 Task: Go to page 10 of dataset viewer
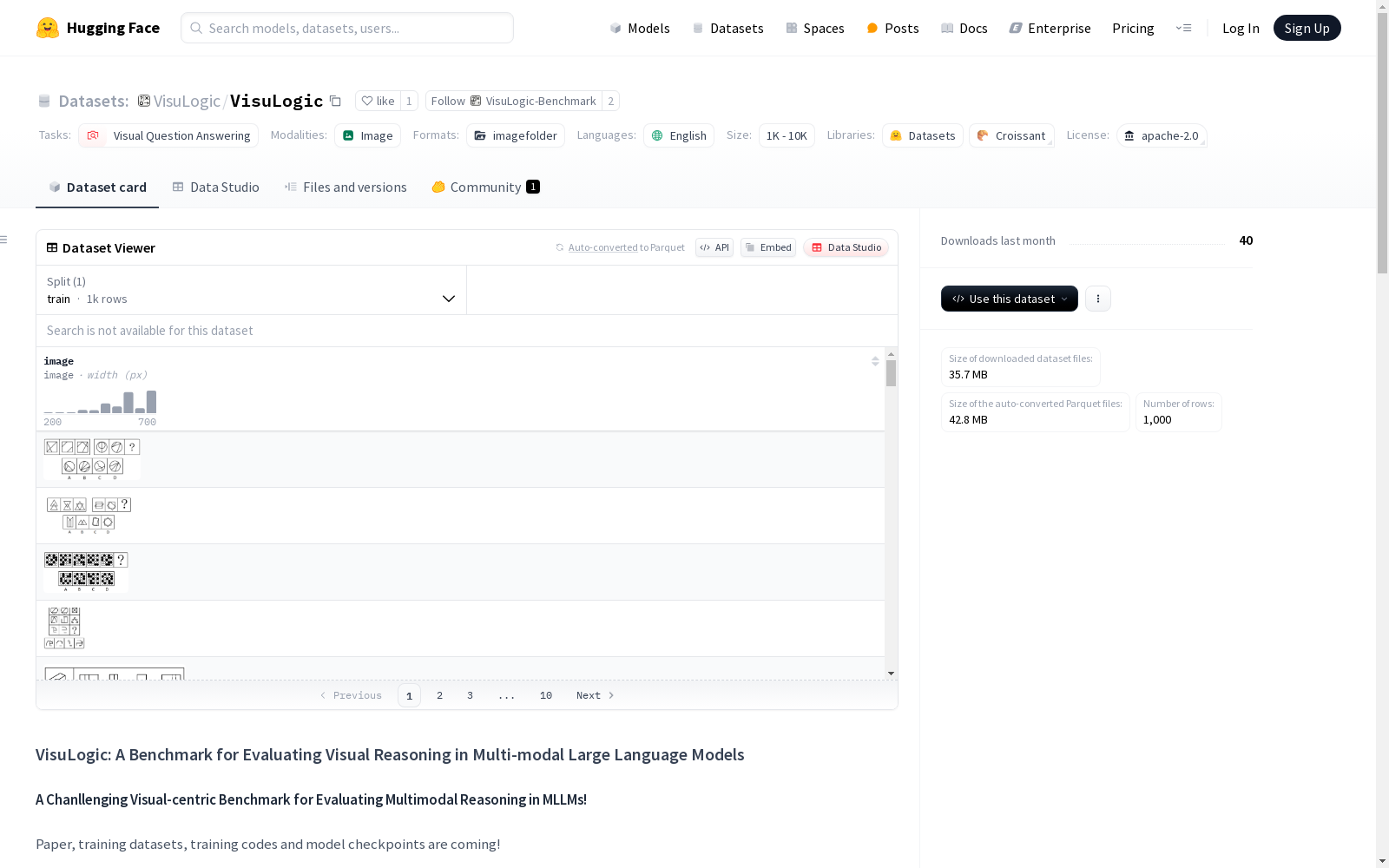tap(546, 695)
